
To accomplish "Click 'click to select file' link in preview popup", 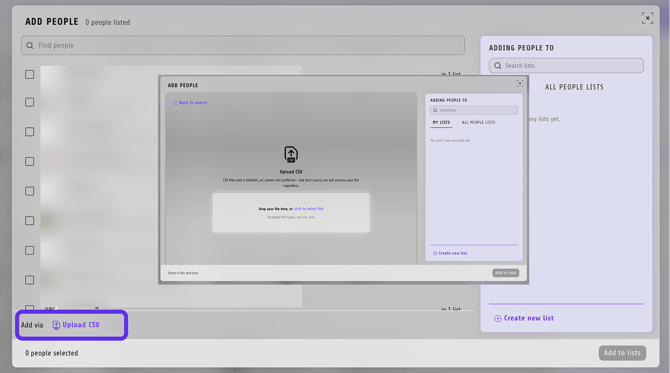I will tap(309, 209).
